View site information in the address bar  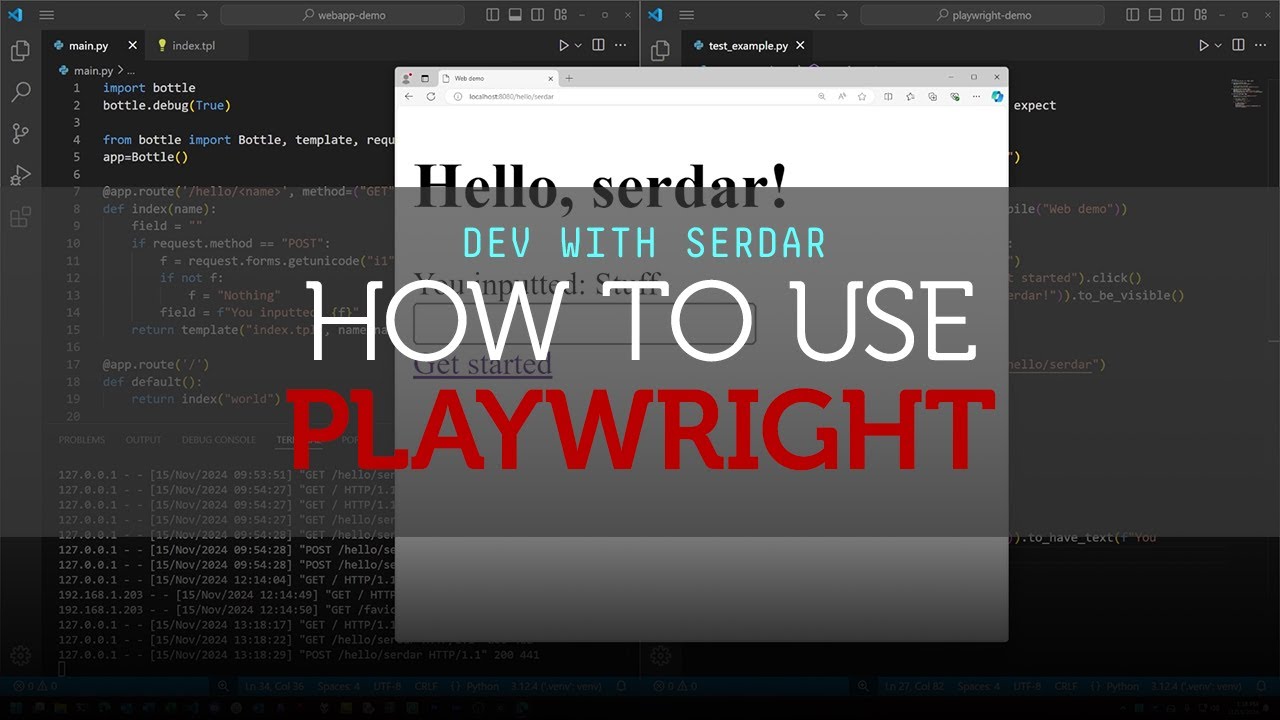[457, 97]
